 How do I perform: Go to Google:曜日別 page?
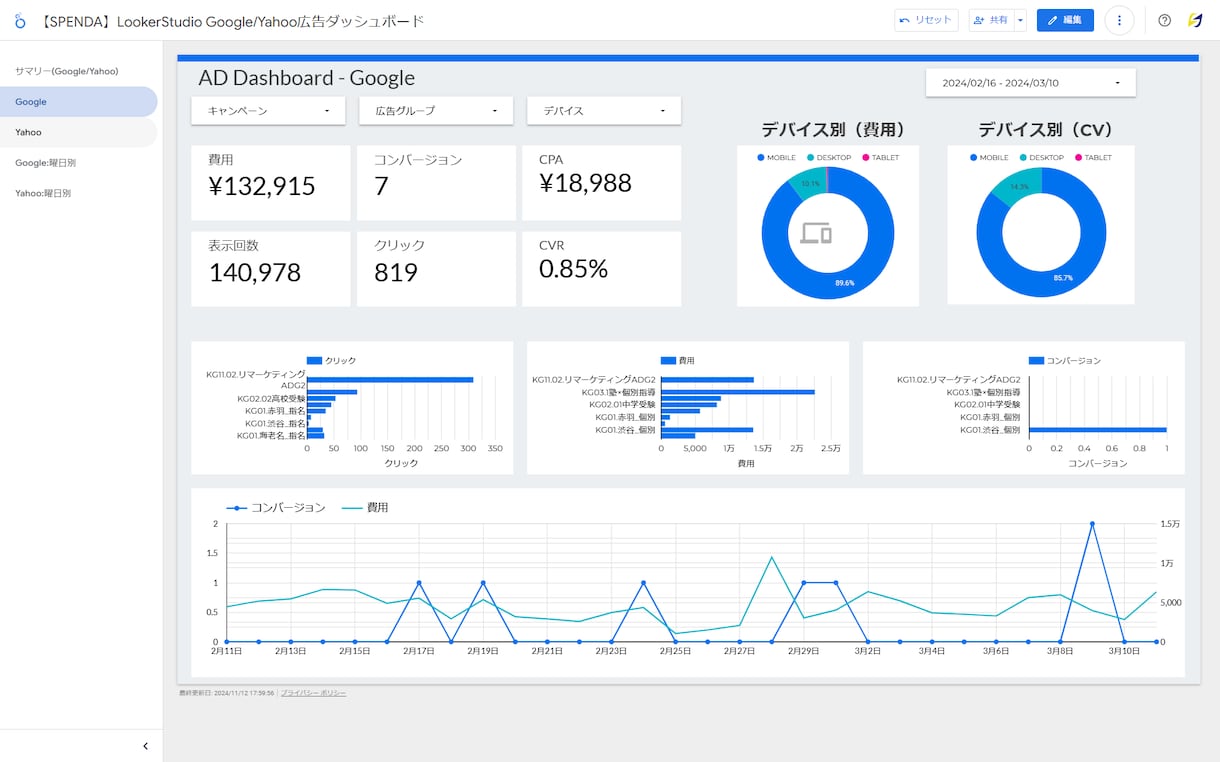click(x=79, y=162)
